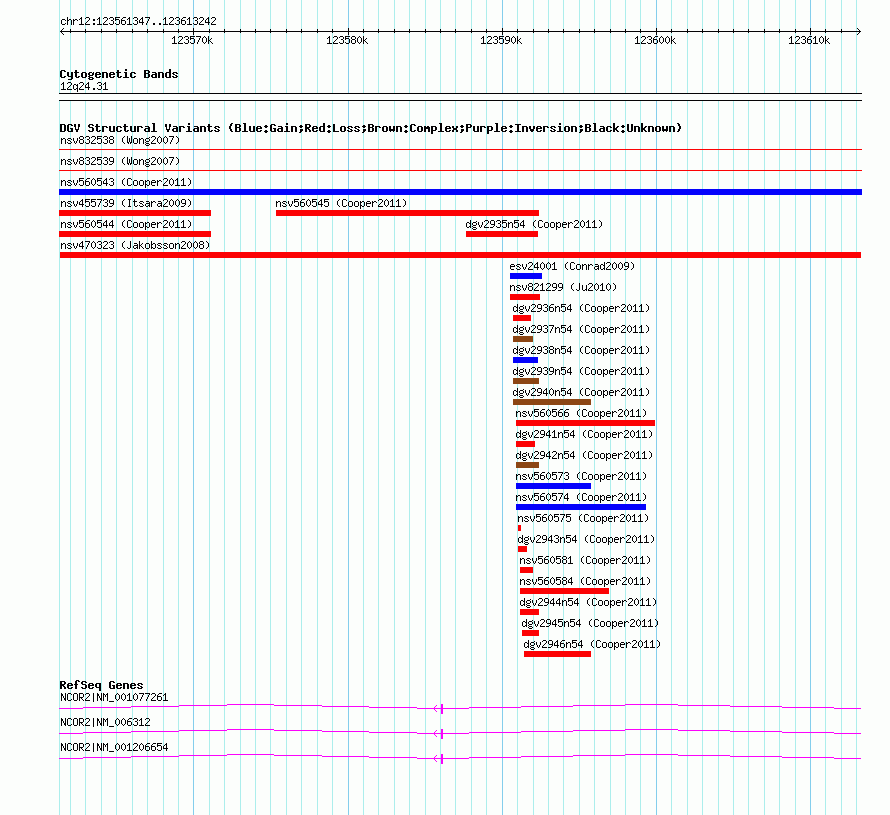Image resolution: width=890 pixels, height=815 pixels.
Task: Open the esv24001 (Conrad2009) label
Action: (572, 266)
